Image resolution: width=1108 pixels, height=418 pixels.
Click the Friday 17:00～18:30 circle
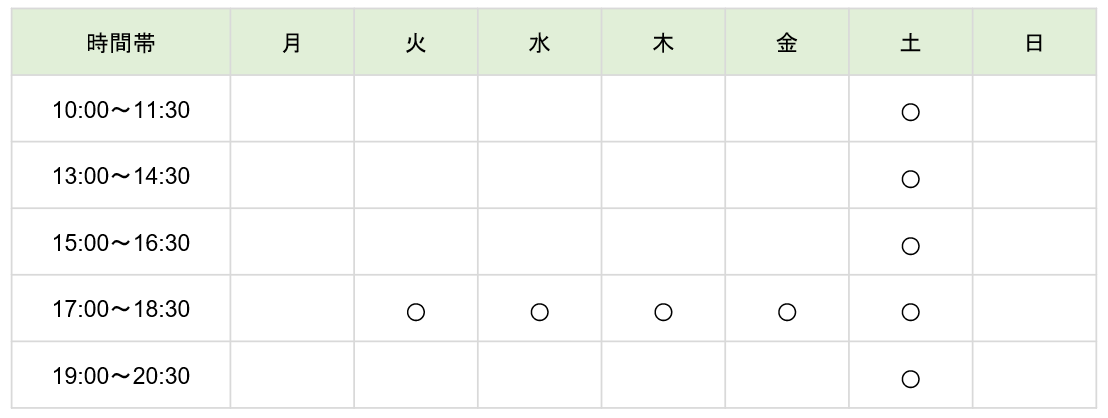tap(786, 312)
